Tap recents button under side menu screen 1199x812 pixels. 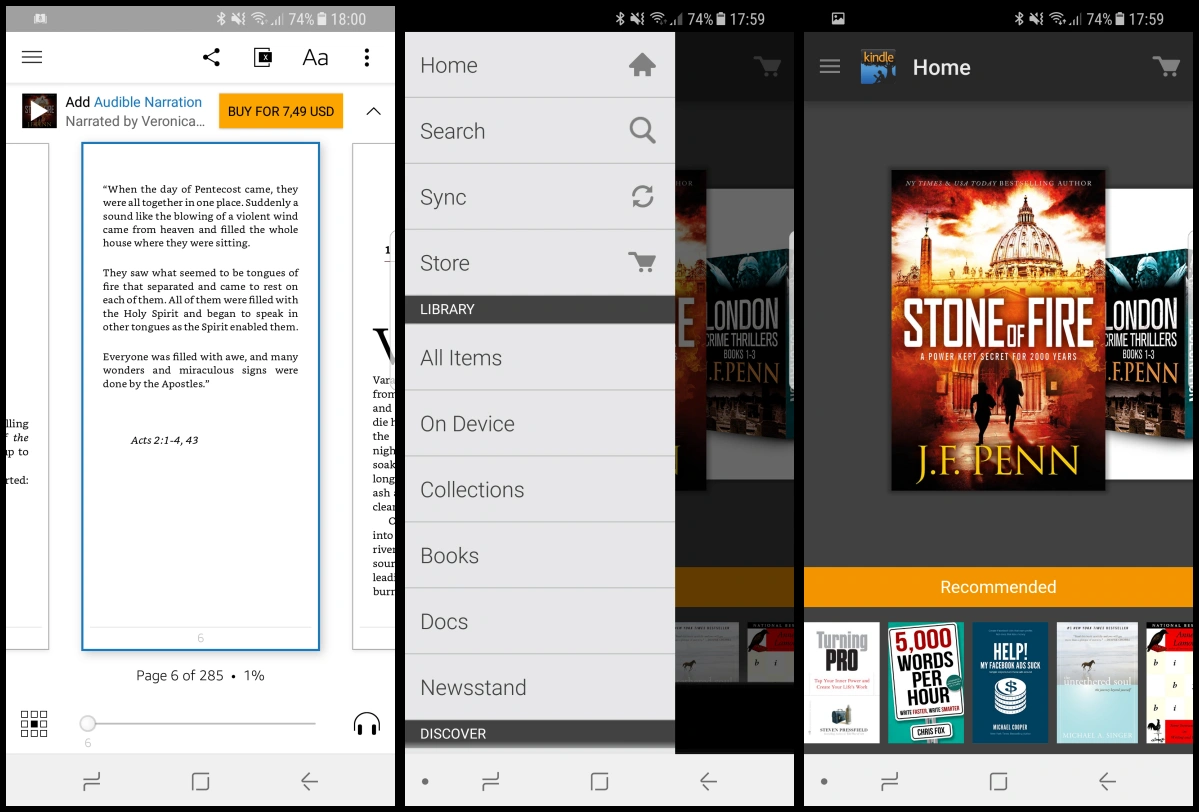point(491,781)
